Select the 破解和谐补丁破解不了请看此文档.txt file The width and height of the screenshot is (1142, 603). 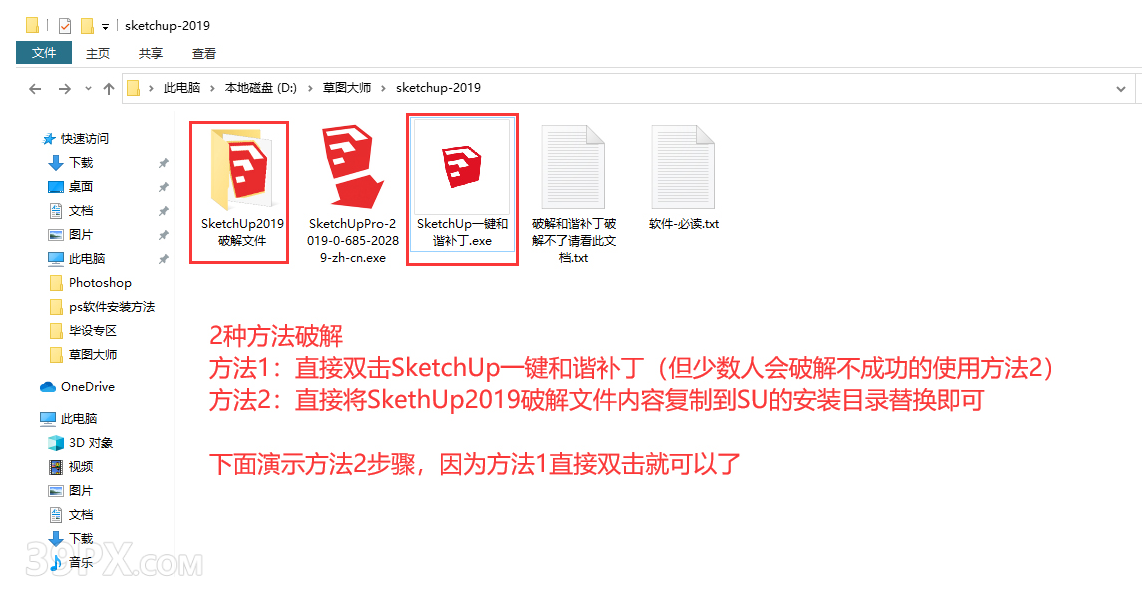tap(574, 194)
